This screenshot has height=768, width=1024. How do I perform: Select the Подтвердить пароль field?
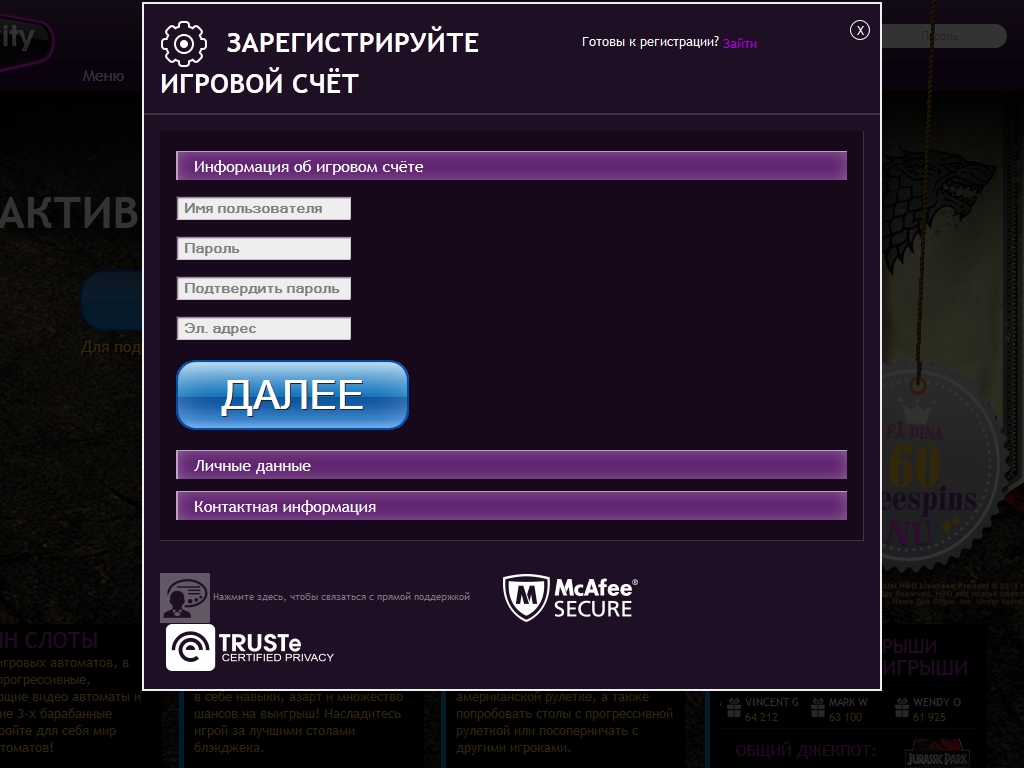coord(264,288)
